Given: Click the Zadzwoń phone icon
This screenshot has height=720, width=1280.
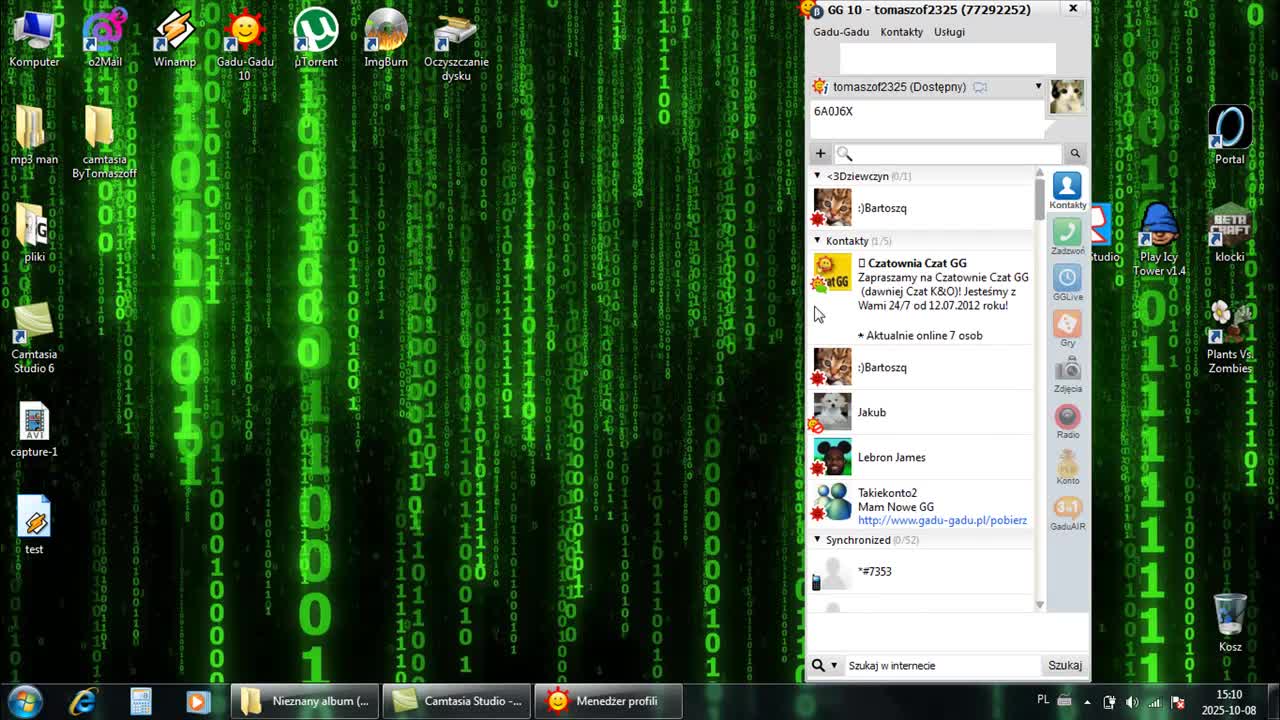Looking at the screenshot, I should pos(1067,235).
